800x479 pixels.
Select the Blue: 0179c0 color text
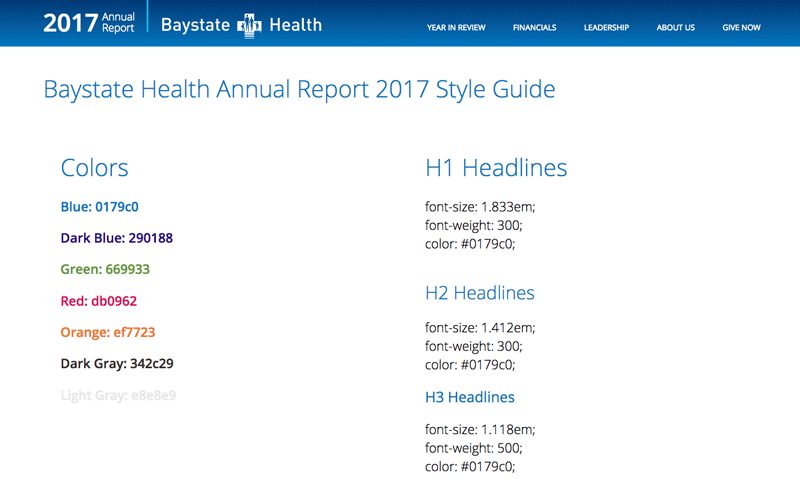pyautogui.click(x=99, y=207)
